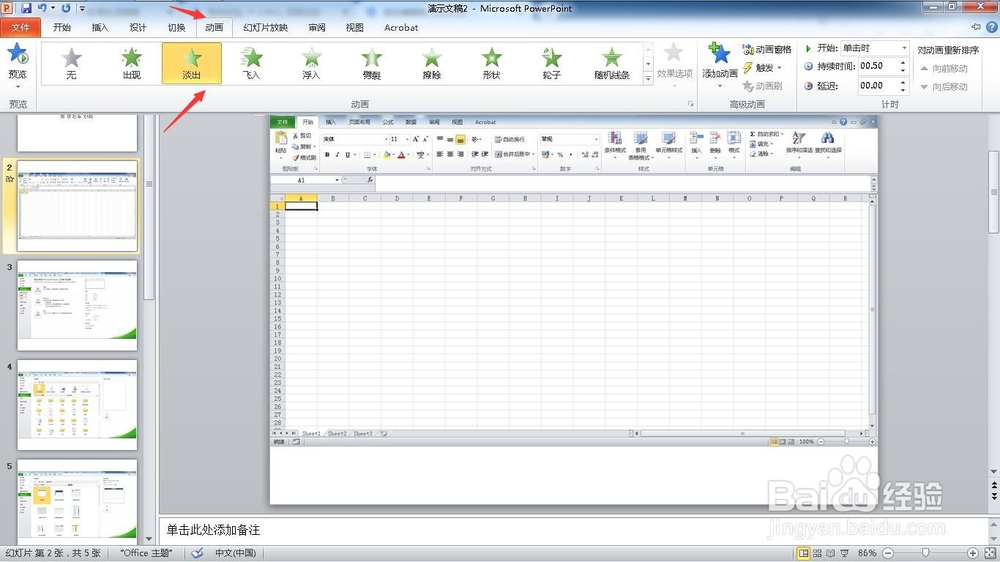Open the 幻灯片放映 slide show tab
The width and height of the screenshot is (1000, 562).
[x=265, y=27]
